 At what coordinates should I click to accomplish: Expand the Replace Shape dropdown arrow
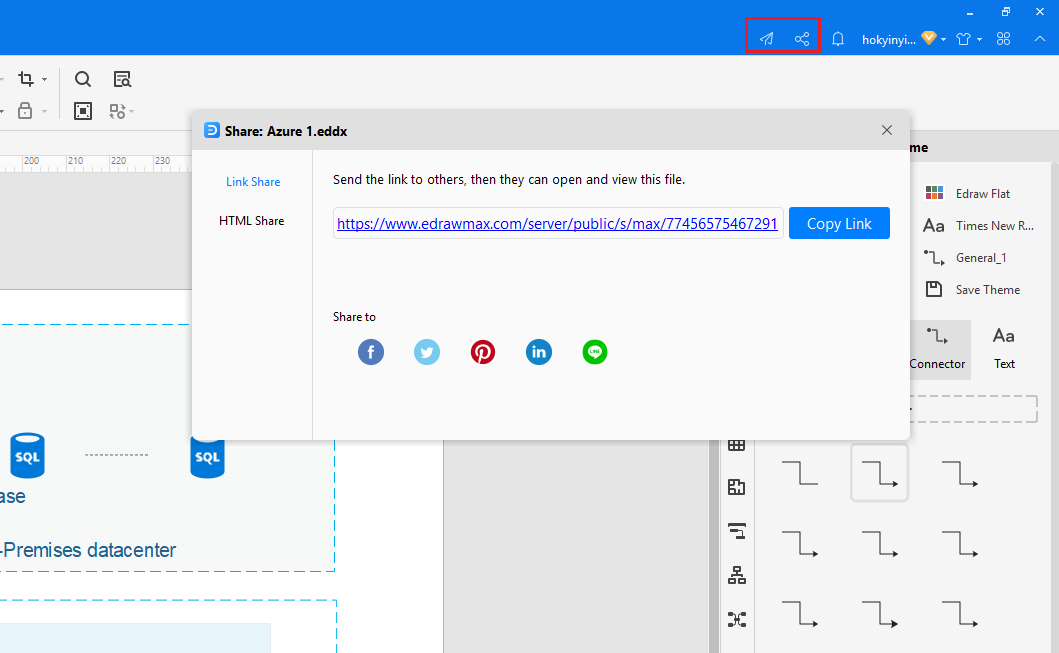[131, 111]
